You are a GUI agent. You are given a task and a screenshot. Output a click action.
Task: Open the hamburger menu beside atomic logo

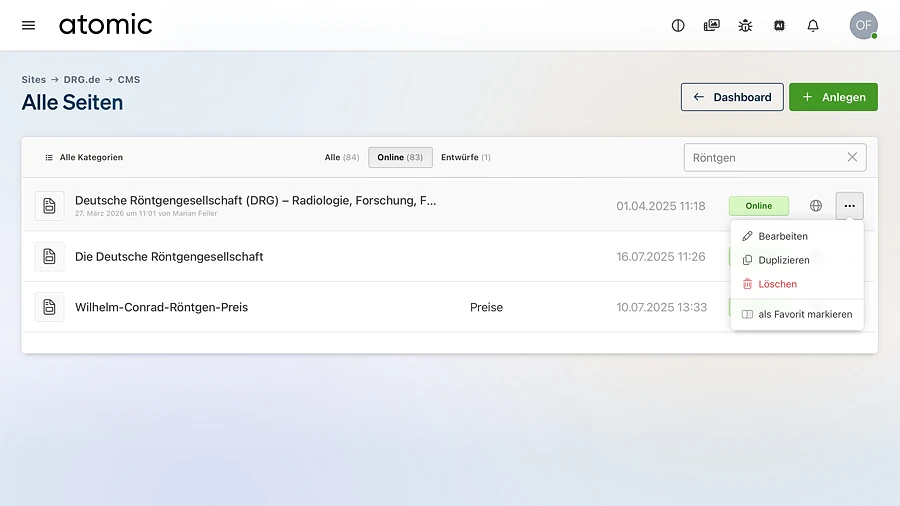click(x=28, y=25)
